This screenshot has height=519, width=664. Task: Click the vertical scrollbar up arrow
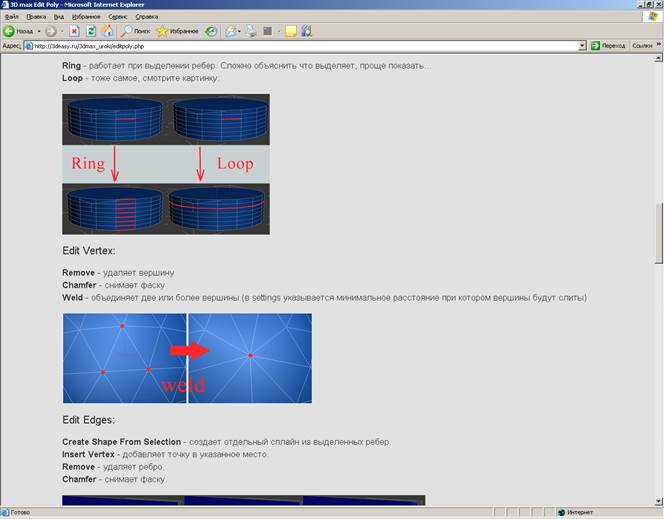(658, 58)
